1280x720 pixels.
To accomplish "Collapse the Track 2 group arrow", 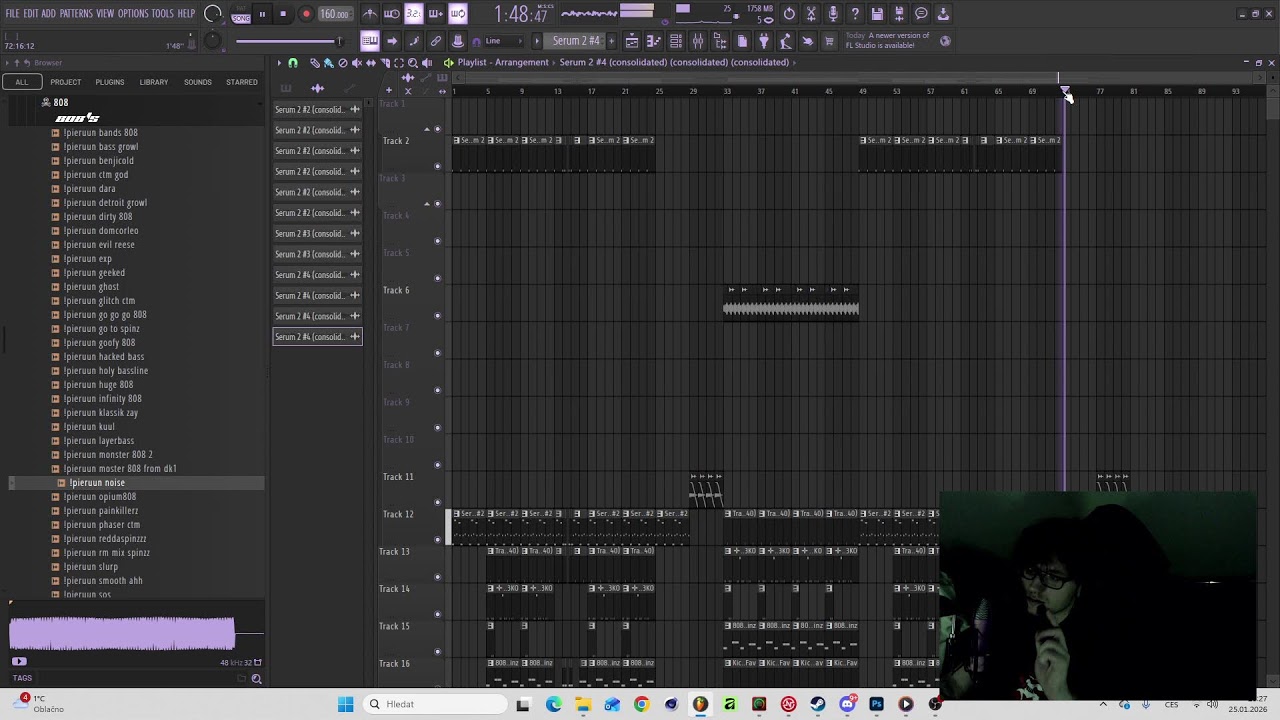I will [x=427, y=129].
